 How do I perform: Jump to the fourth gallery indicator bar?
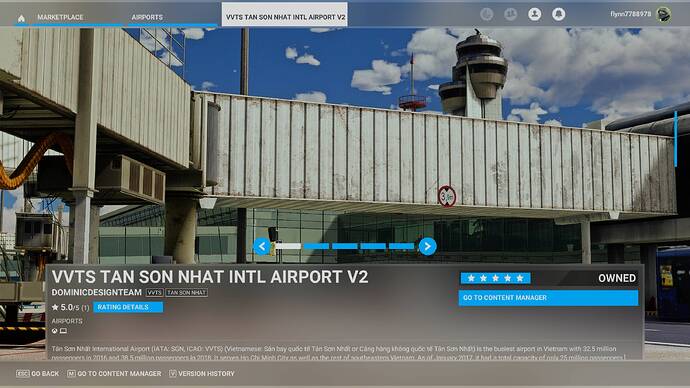click(x=373, y=246)
